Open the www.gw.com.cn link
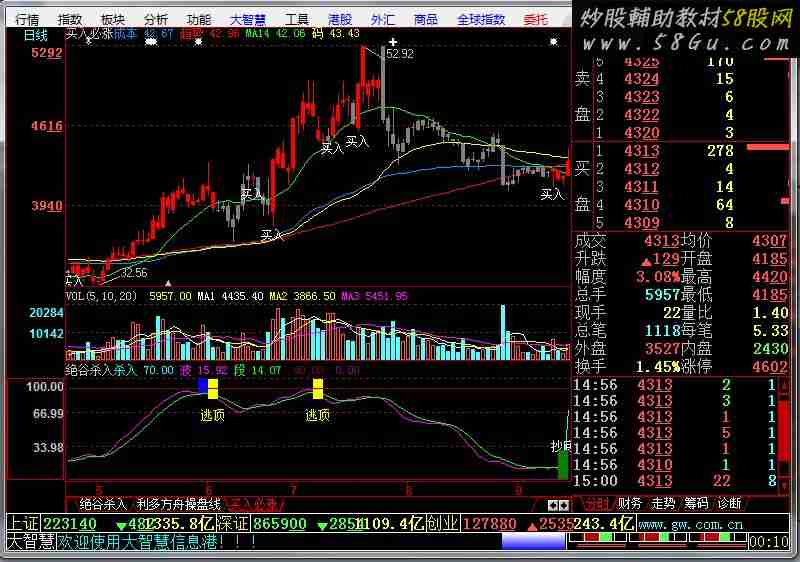The image size is (800, 562). 690,525
